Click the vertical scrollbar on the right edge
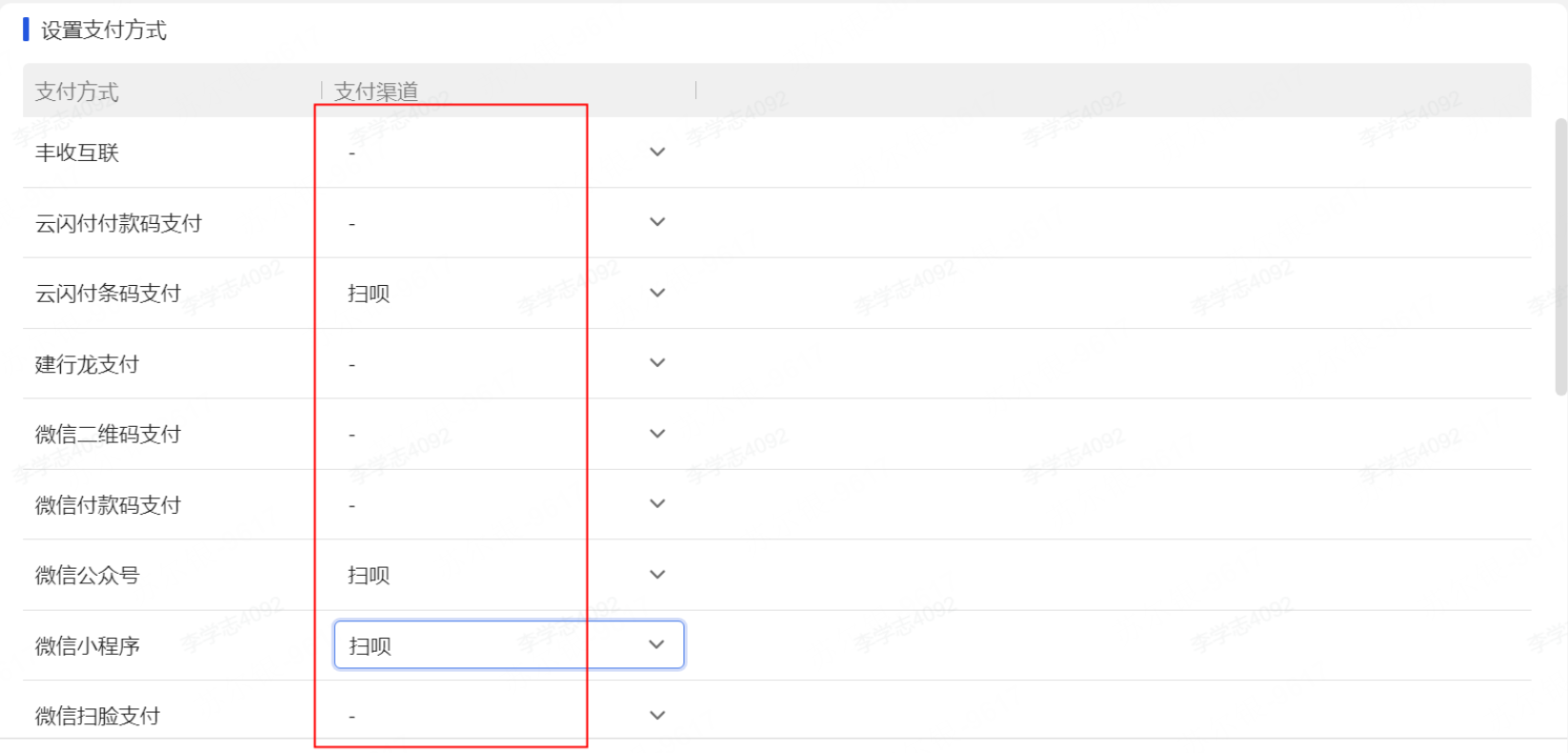This screenshot has width=1568, height=753. coord(1560,257)
